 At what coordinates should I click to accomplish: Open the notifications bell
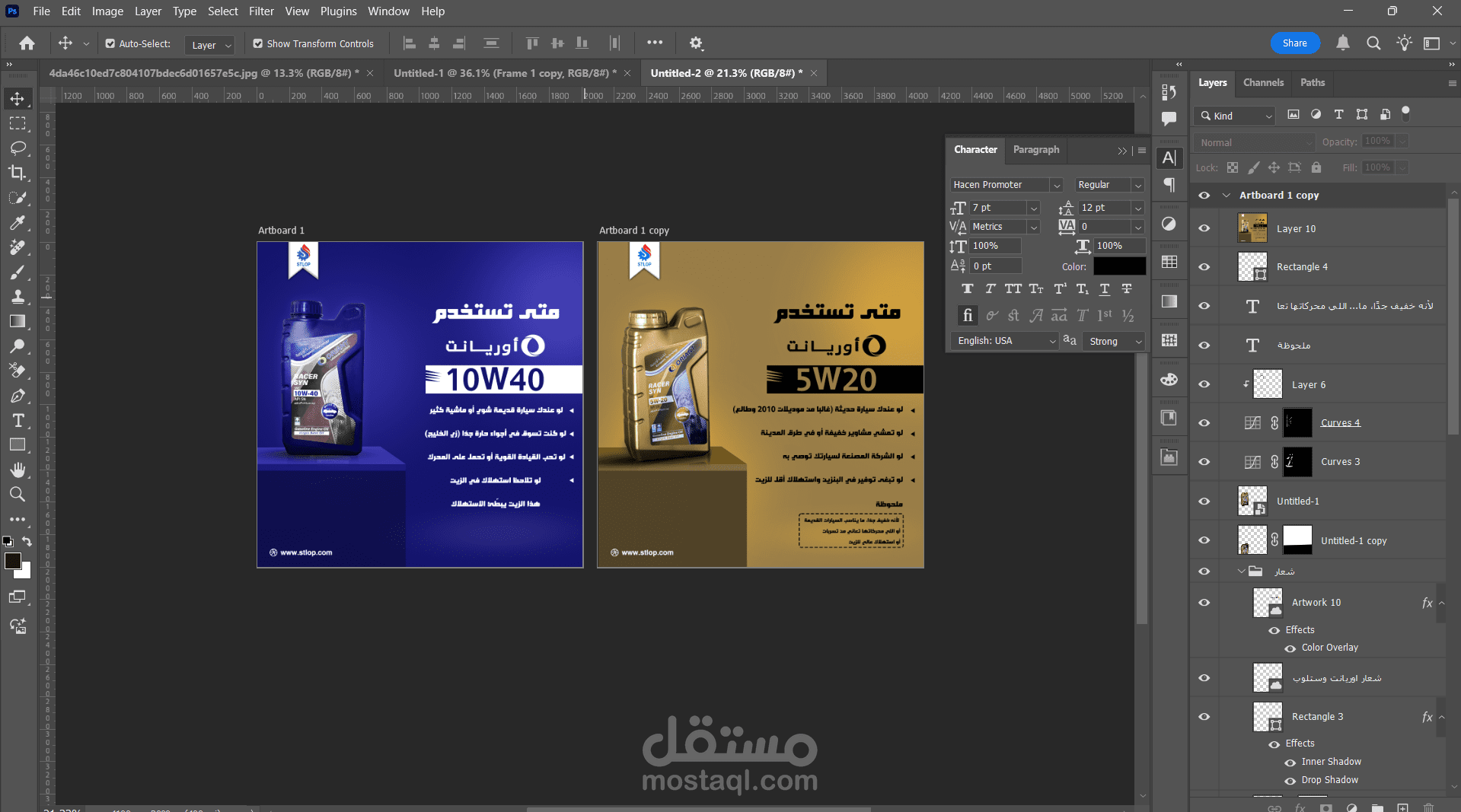pos(1343,43)
